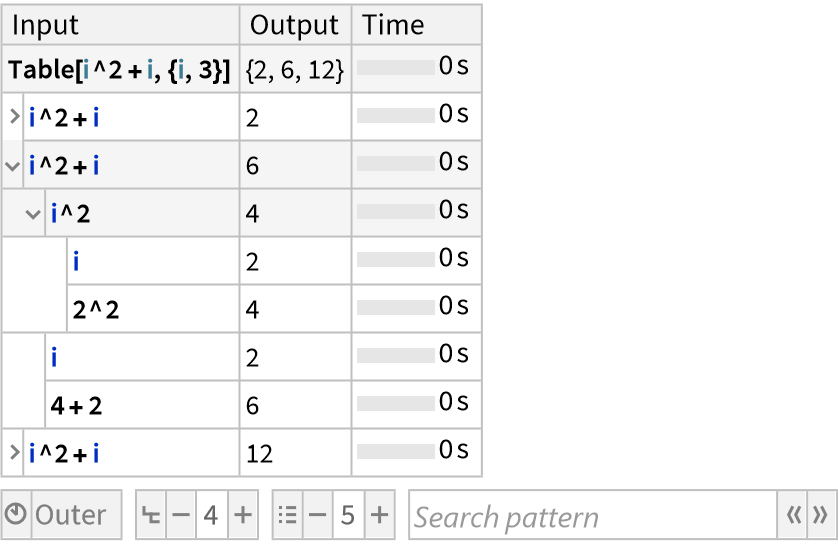This screenshot has width=838, height=544.
Task: Click the Output column header
Action: [x=295, y=25]
